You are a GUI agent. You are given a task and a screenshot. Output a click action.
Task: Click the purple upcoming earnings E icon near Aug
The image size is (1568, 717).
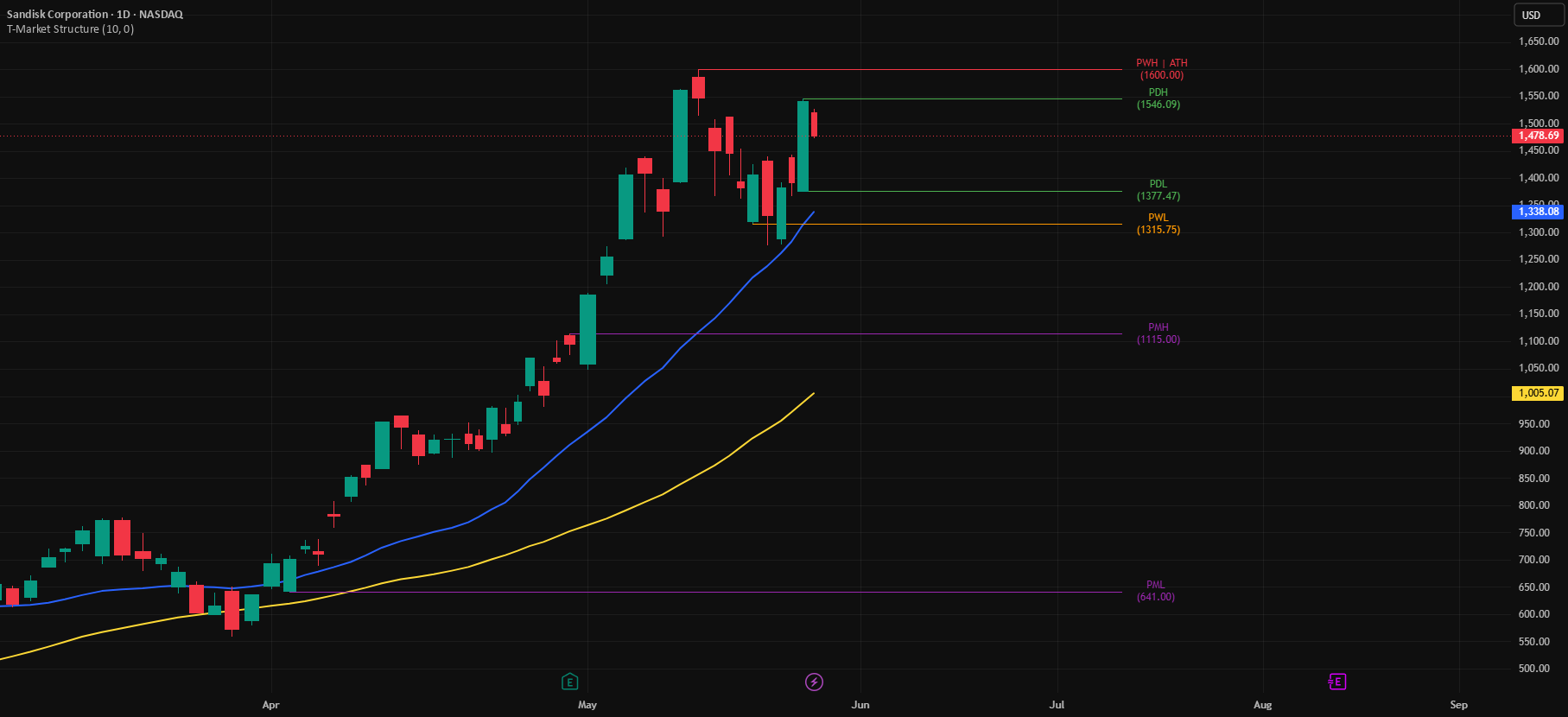(x=1336, y=682)
